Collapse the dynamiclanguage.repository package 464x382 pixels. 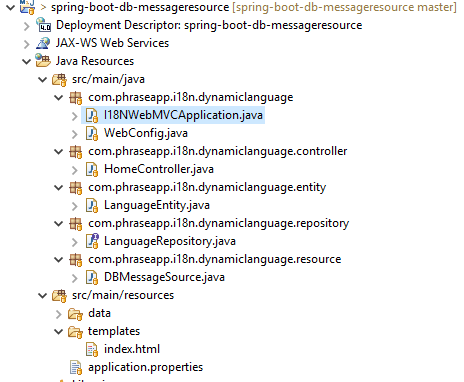(x=59, y=223)
